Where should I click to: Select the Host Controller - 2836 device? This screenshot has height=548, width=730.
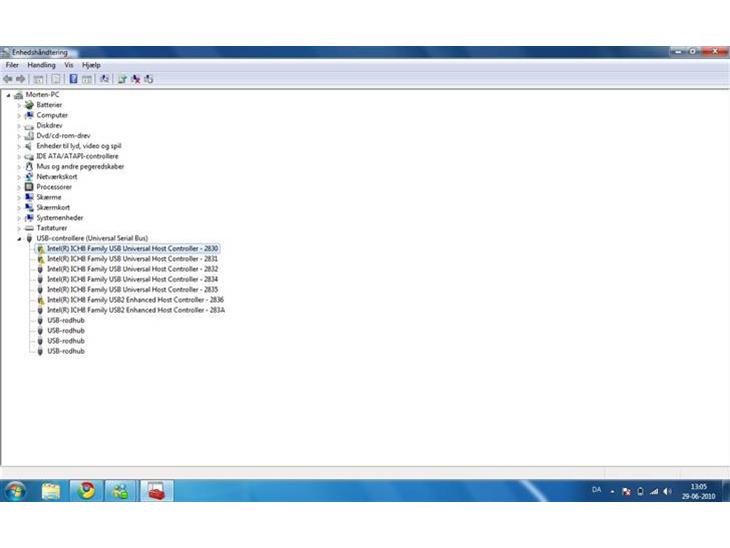tap(135, 300)
